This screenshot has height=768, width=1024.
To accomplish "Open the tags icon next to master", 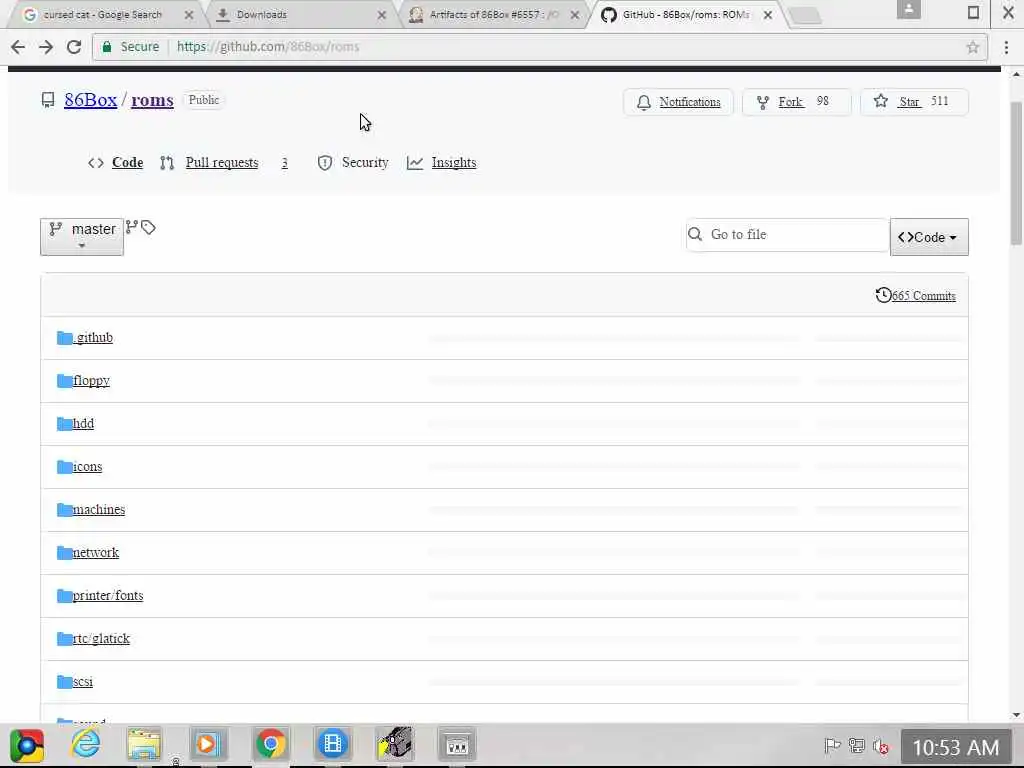I will 148,227.
